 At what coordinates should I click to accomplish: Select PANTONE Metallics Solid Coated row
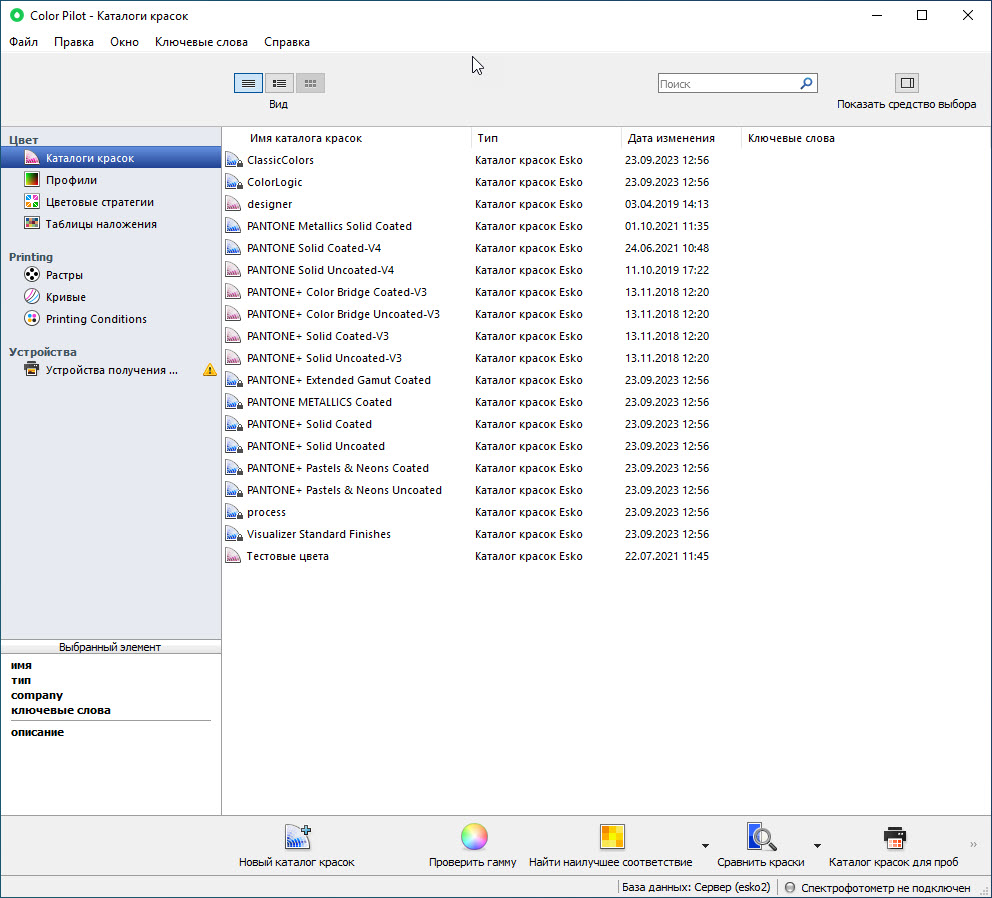pos(606,226)
